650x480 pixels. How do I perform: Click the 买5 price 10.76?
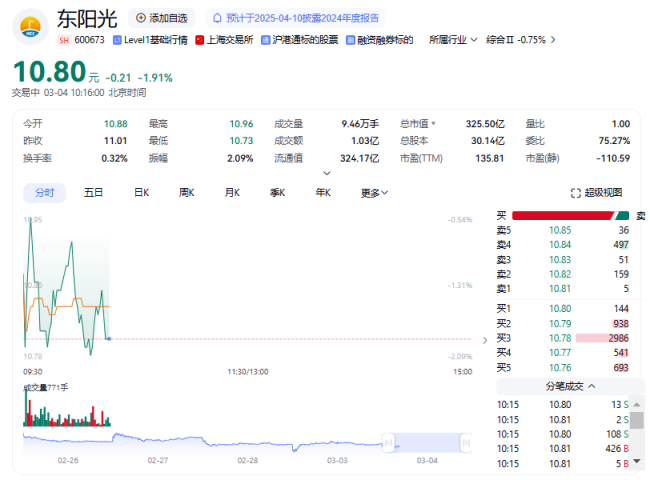pyautogui.click(x=560, y=368)
